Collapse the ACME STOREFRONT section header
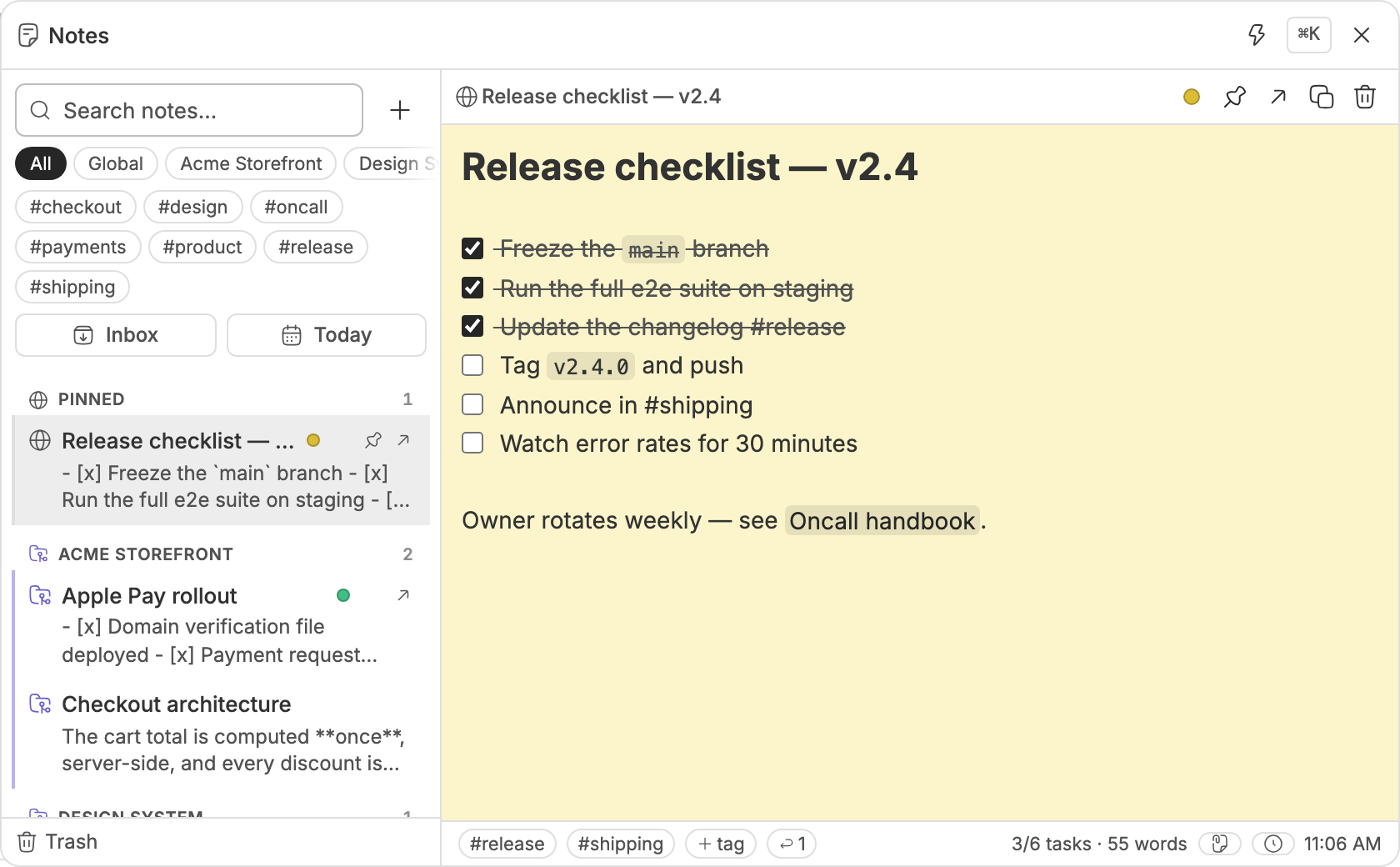1400x867 pixels. click(x=221, y=554)
